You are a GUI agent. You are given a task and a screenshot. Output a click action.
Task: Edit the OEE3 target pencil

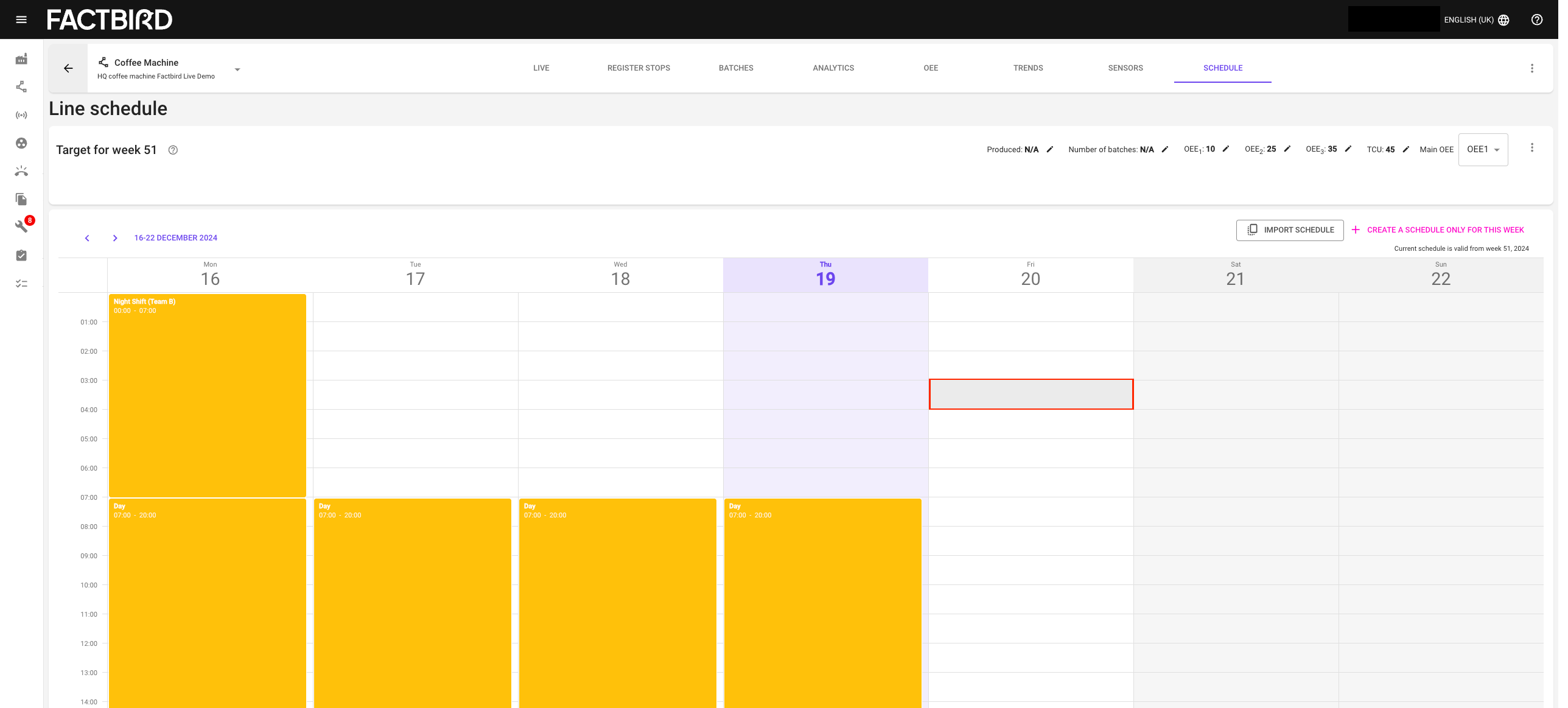coord(1348,149)
